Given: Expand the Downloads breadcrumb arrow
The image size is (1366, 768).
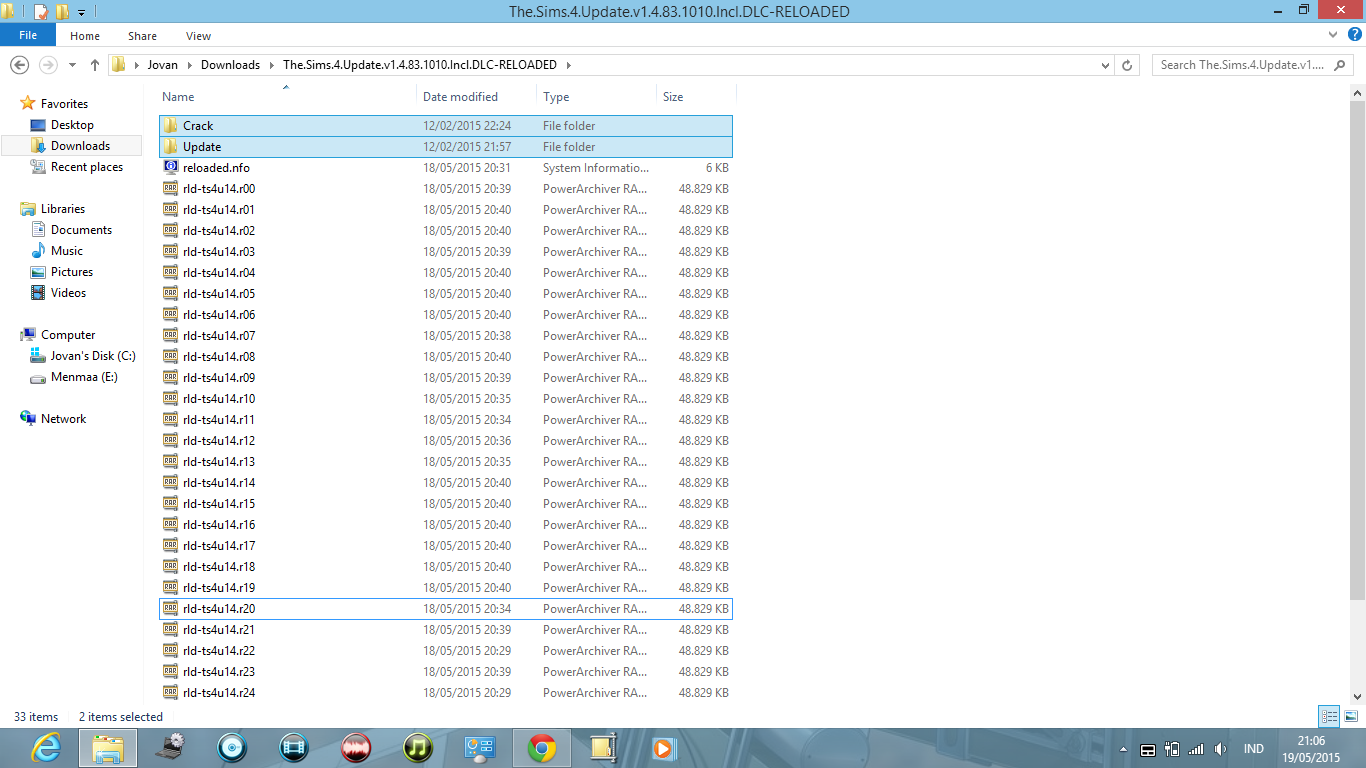Looking at the screenshot, I should tap(271, 65).
